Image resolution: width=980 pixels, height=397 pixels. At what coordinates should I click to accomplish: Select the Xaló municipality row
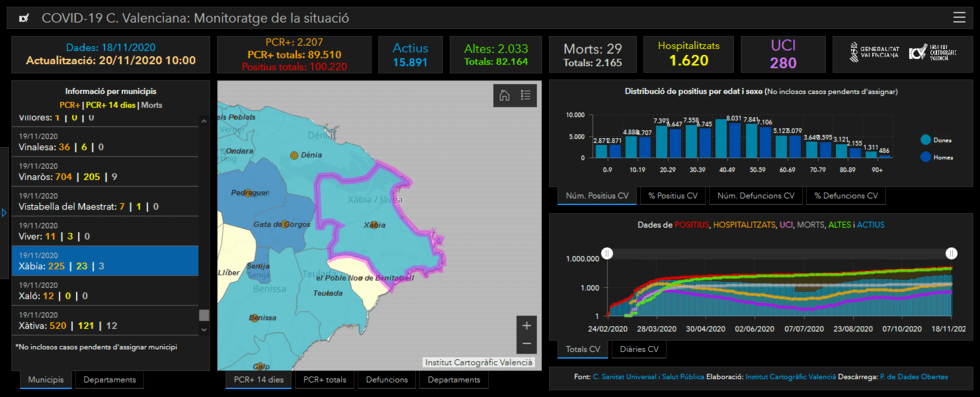click(x=105, y=290)
